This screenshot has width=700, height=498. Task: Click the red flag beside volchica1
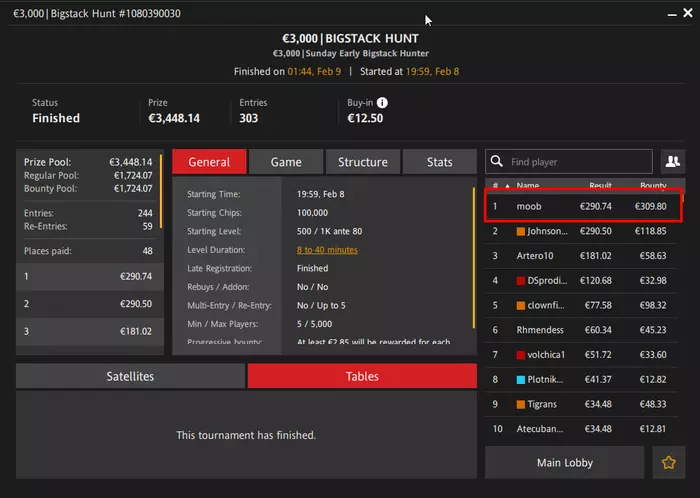521,355
